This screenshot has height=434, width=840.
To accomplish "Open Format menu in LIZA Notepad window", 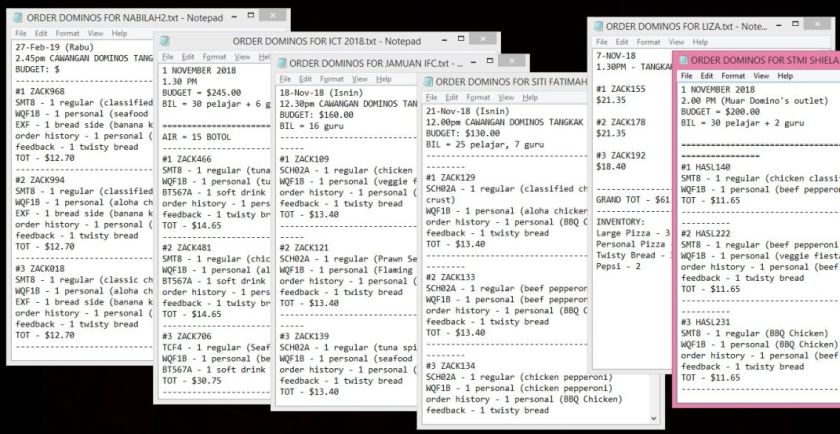I will (648, 42).
